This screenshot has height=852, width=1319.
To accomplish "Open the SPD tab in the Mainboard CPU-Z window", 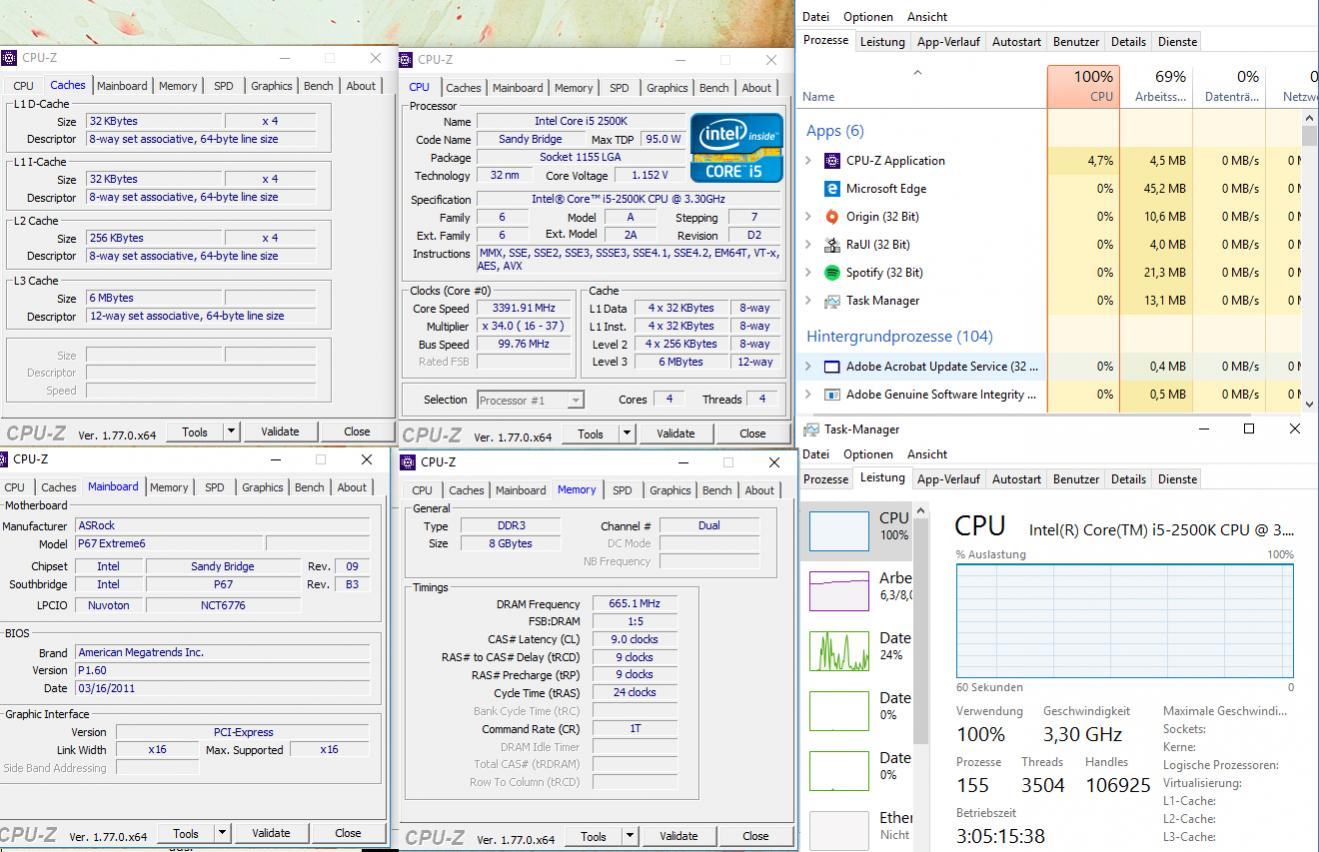I will (214, 487).
